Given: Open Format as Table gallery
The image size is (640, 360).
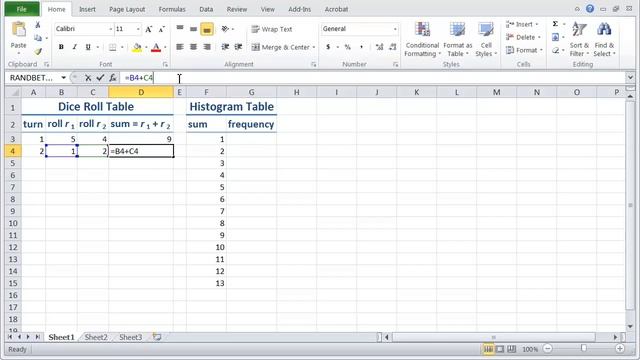Looking at the screenshot, I should point(457,40).
